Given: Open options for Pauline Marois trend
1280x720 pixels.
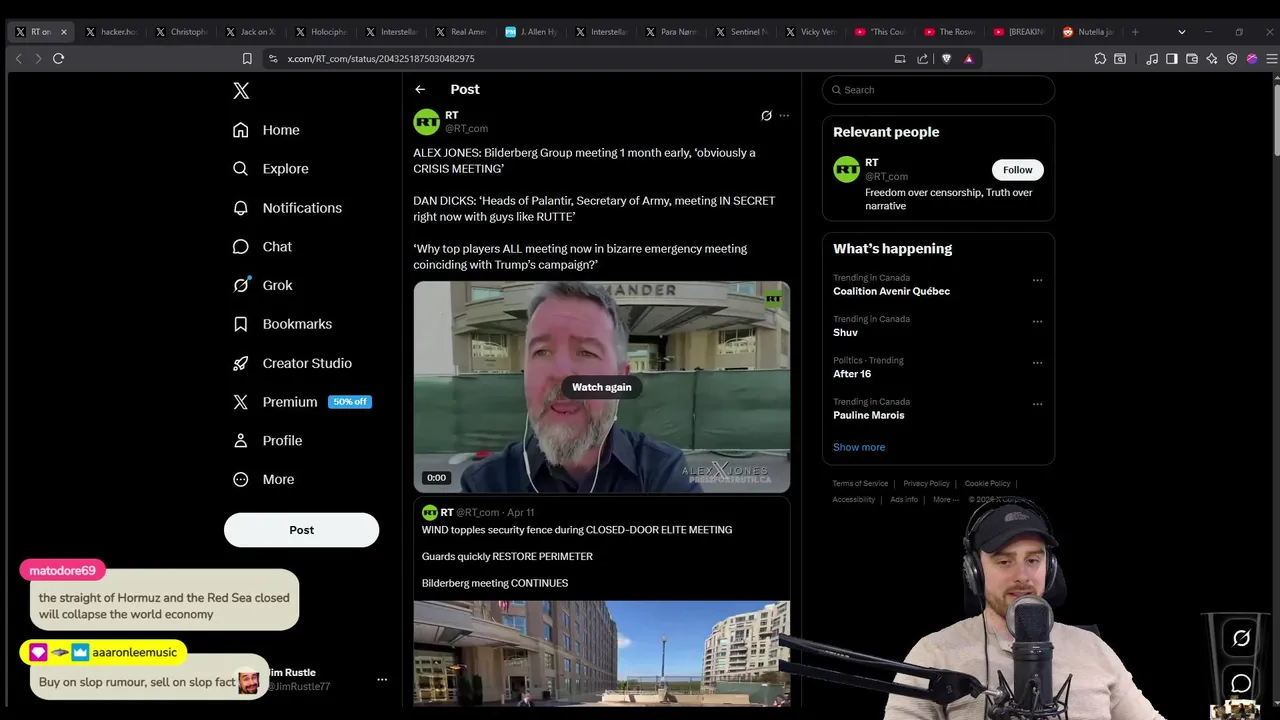Looking at the screenshot, I should click(1037, 404).
